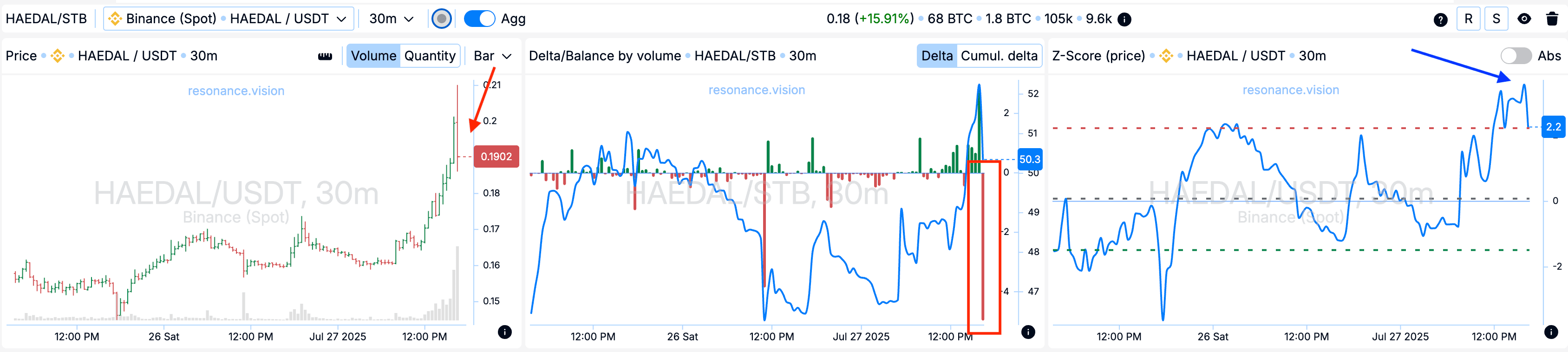The width and height of the screenshot is (1568, 352).
Task: Switch to Cumul. delta tab
Action: point(999,56)
